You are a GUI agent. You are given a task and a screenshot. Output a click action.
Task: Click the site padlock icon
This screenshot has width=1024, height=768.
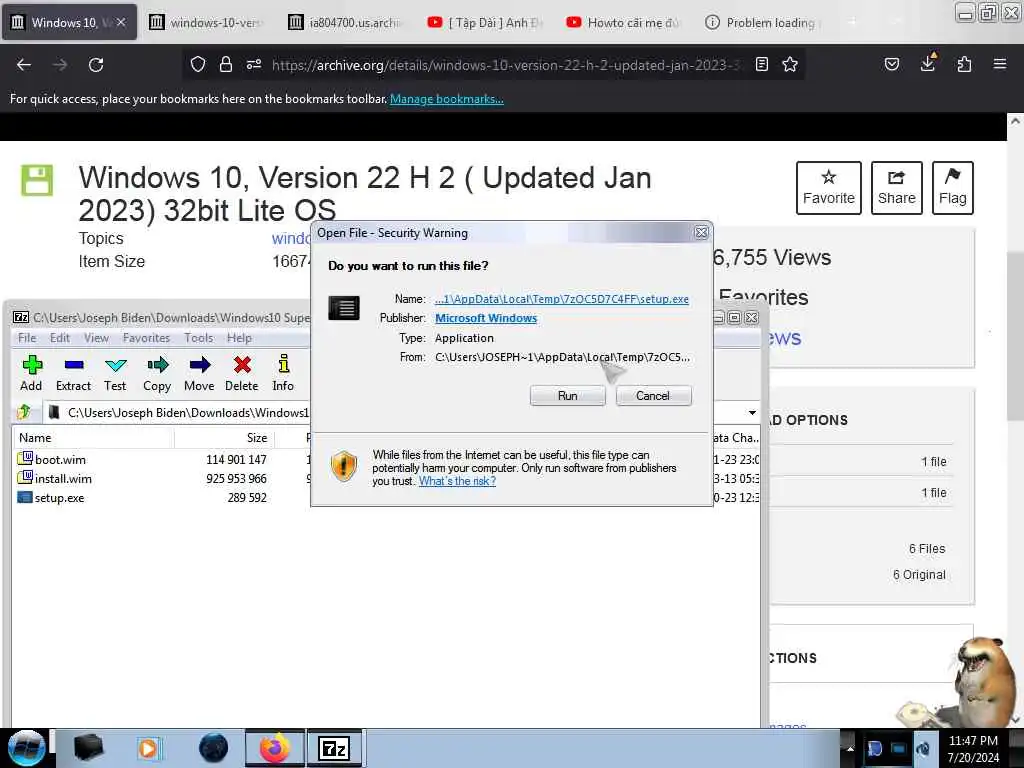click(226, 64)
